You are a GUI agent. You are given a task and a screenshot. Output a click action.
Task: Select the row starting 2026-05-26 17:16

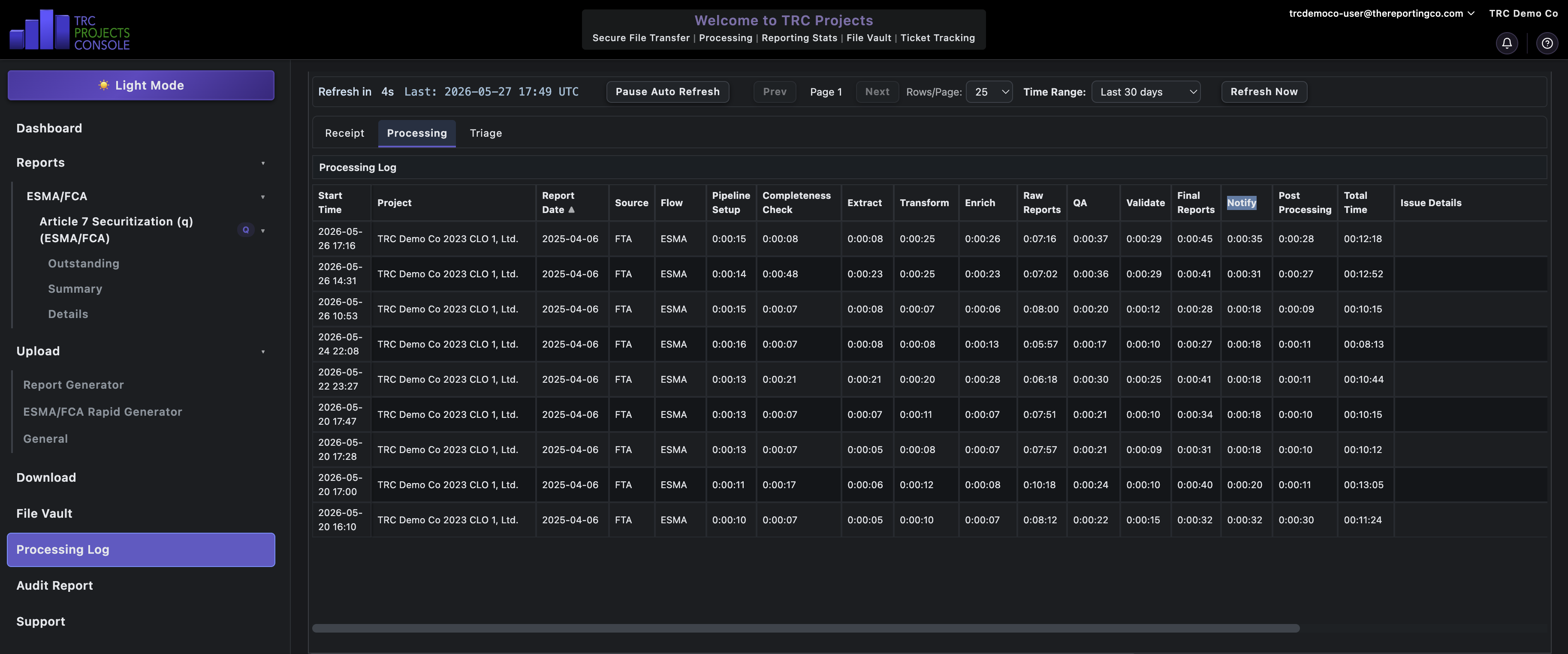929,238
